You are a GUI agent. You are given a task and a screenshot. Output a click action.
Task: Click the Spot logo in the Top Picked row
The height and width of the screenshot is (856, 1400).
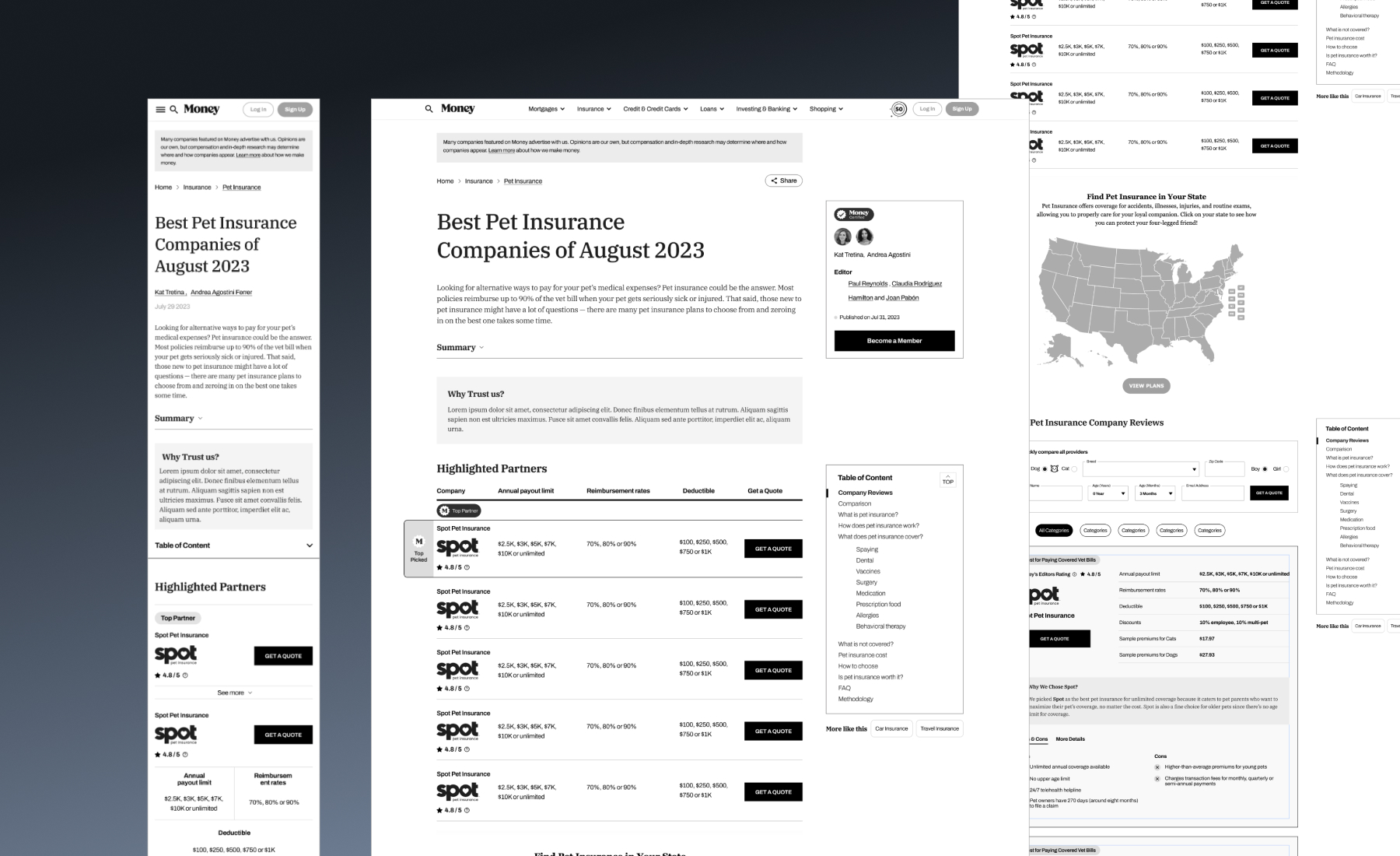458,547
